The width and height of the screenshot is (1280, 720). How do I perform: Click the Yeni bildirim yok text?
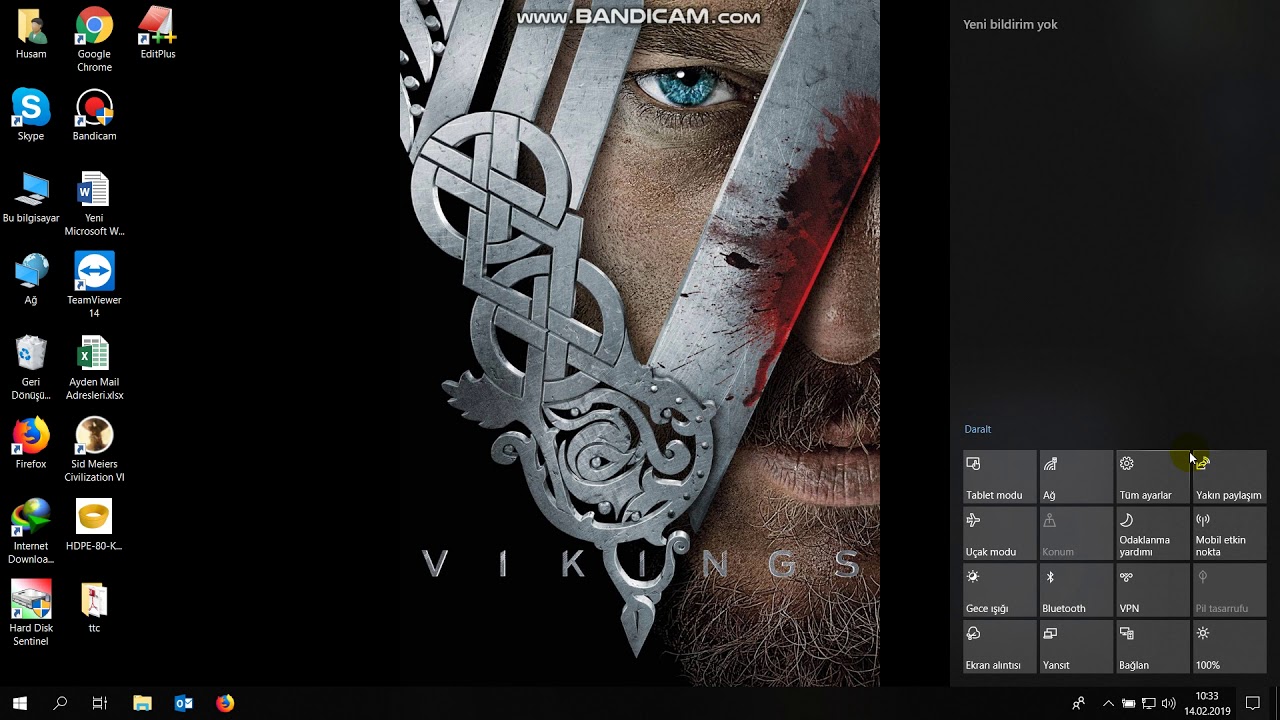1010,25
